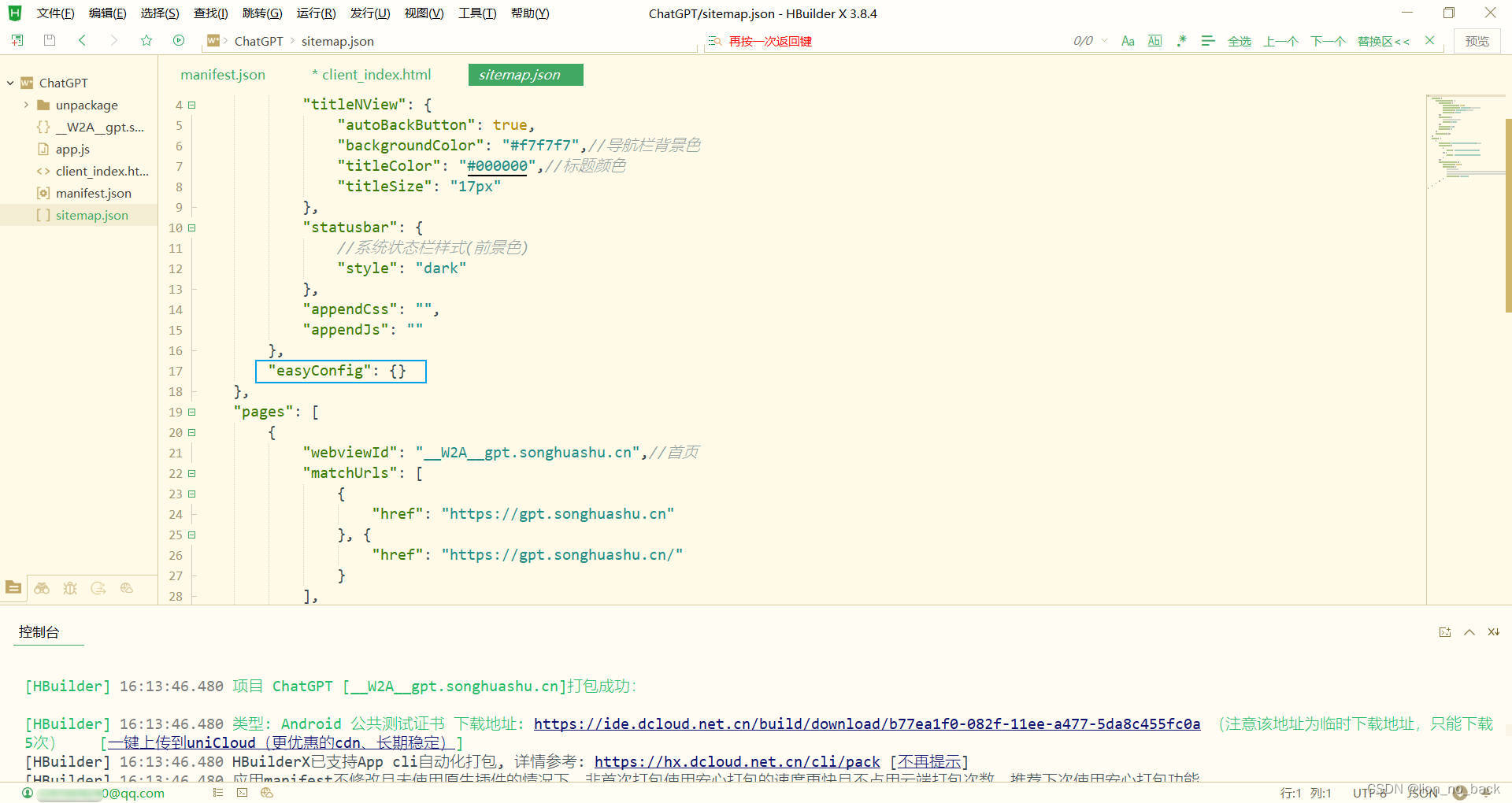1512x803 pixels.
Task: Click the project icon before ChatGPT in the breadcrumb
Action: coord(213,40)
